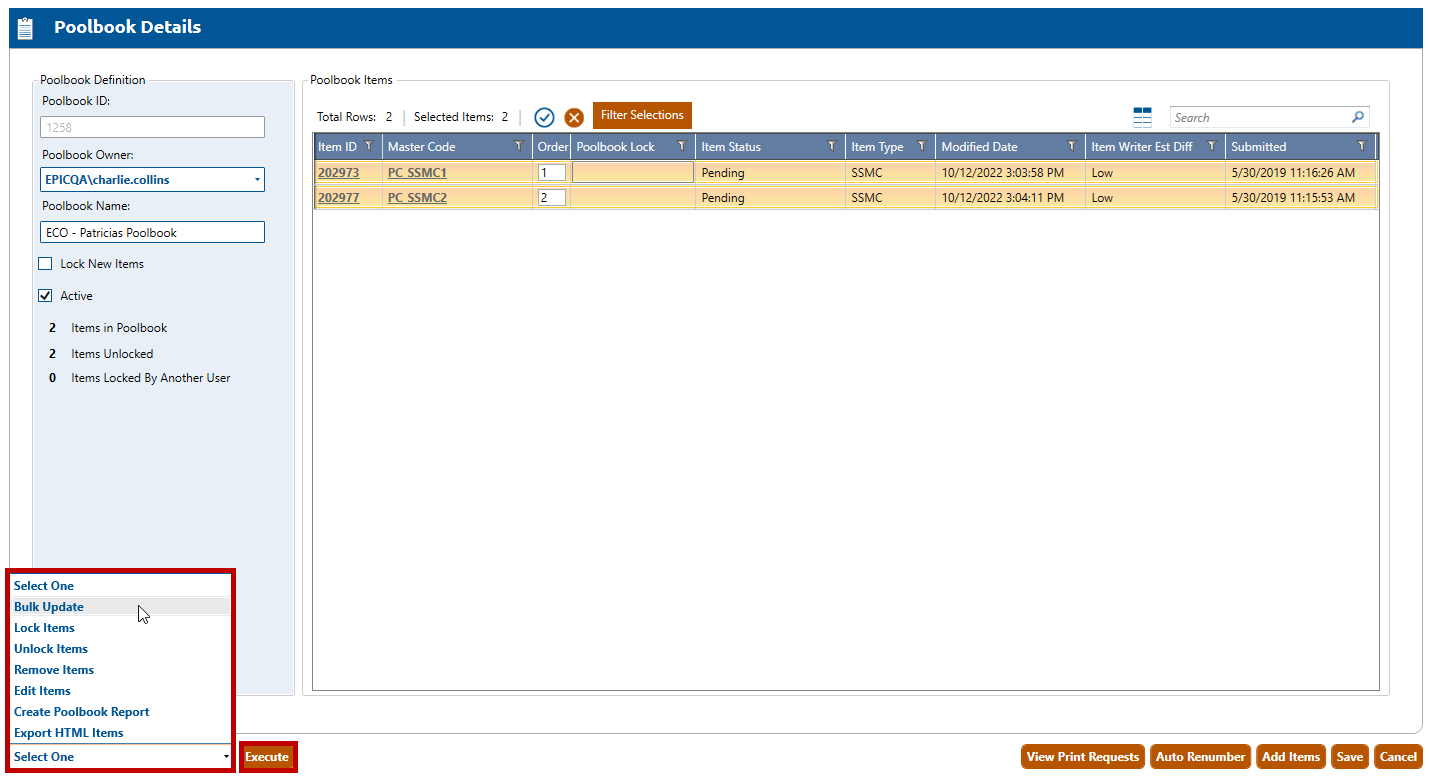The width and height of the screenshot is (1429, 778).
Task: Choose Bulk Update from the action list
Action: pyautogui.click(x=49, y=607)
